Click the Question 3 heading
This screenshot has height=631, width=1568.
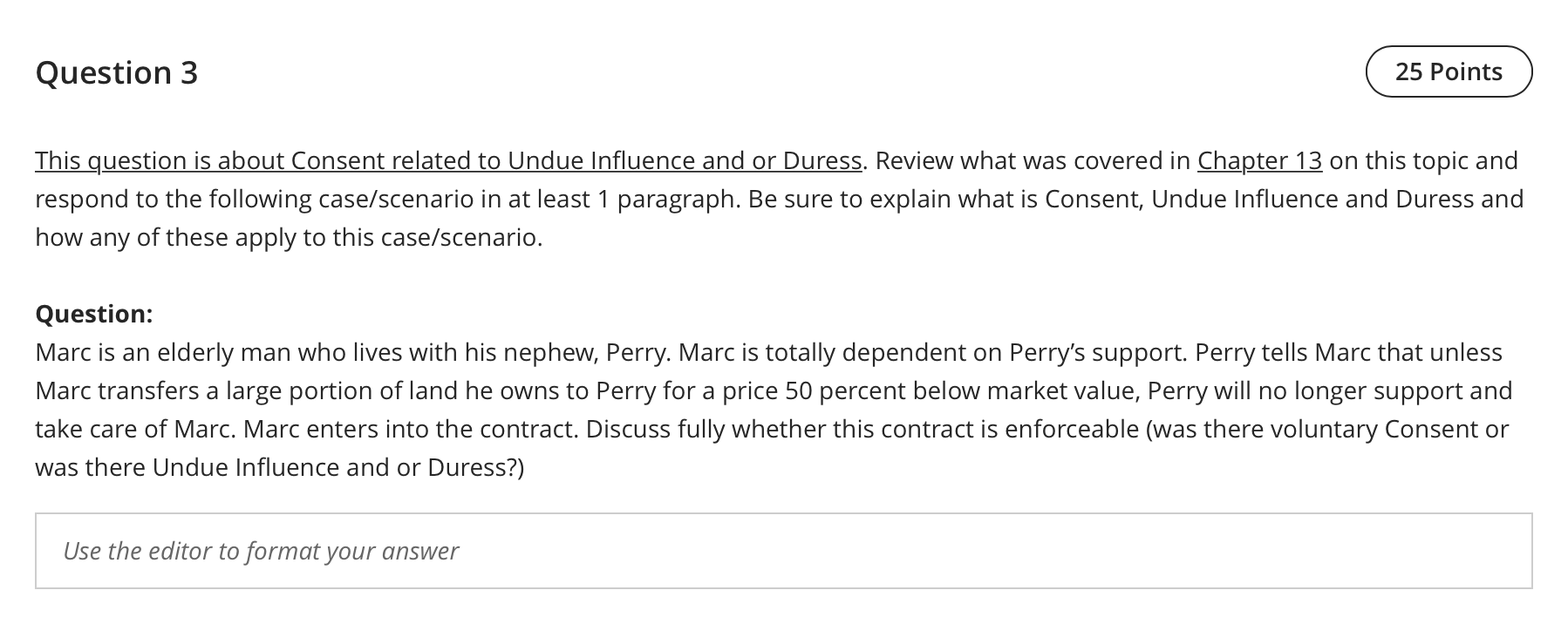pyautogui.click(x=117, y=72)
